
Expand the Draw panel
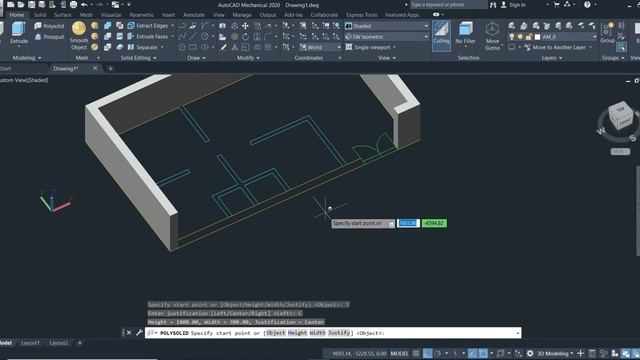(196, 58)
